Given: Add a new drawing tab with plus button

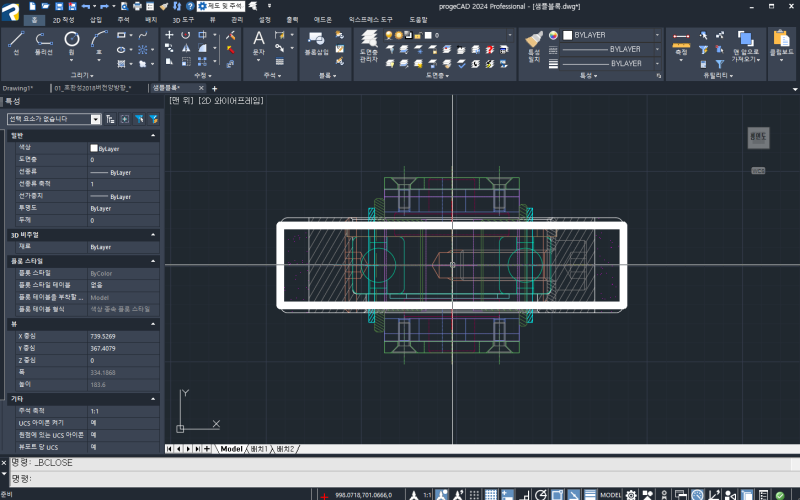Looking at the screenshot, I should point(214,89).
